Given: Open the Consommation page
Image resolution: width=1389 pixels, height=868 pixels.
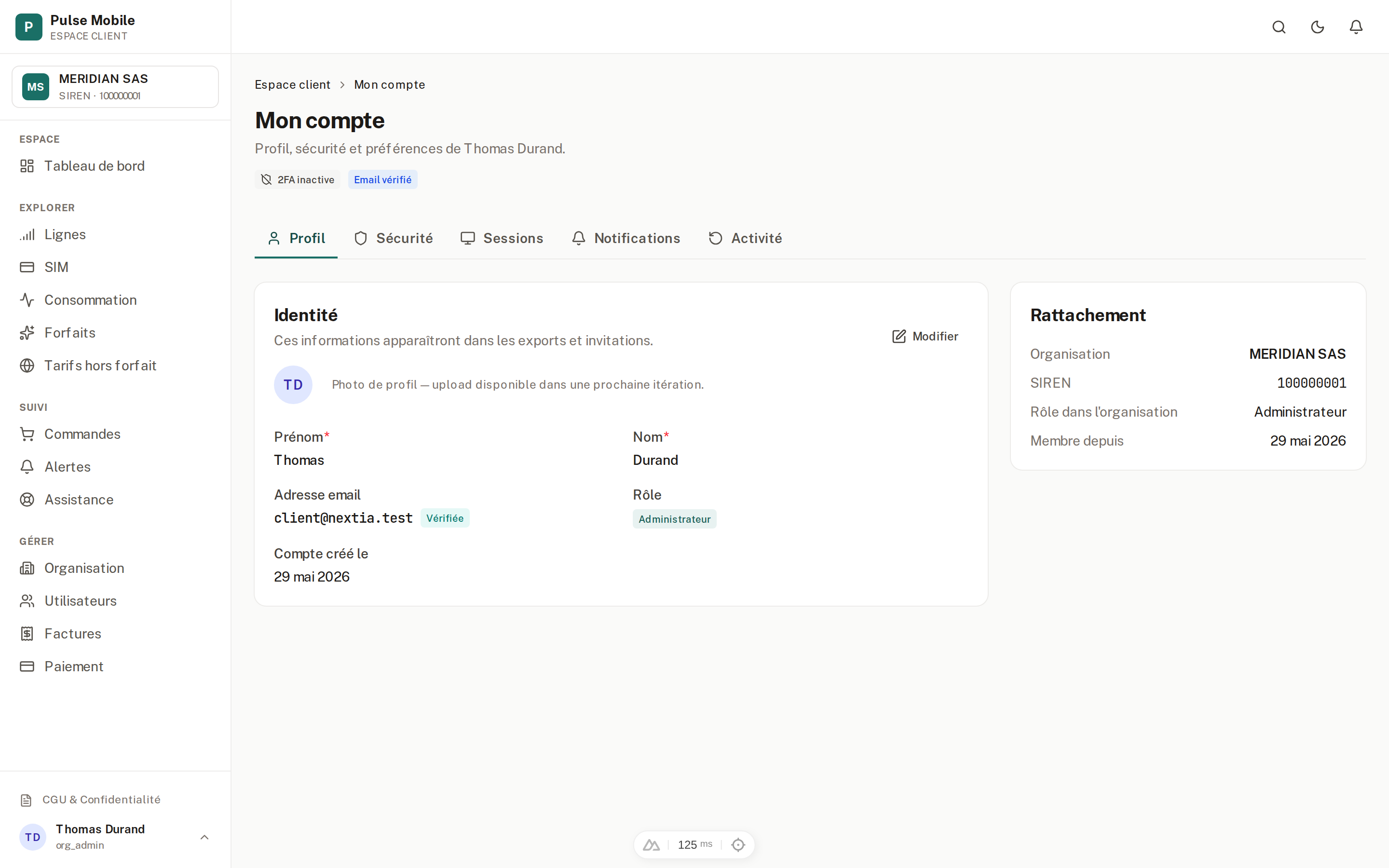Looking at the screenshot, I should pos(115,299).
